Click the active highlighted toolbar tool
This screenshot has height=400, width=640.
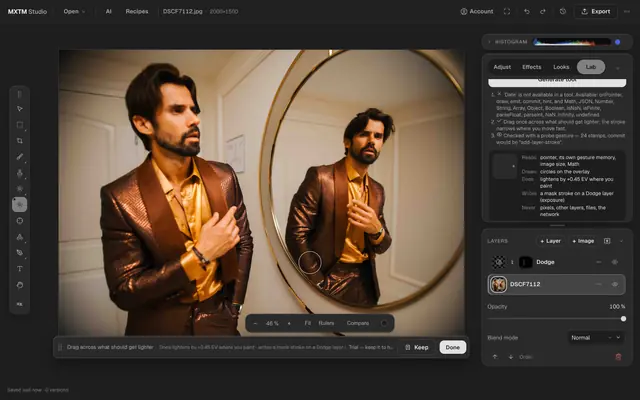(20, 204)
